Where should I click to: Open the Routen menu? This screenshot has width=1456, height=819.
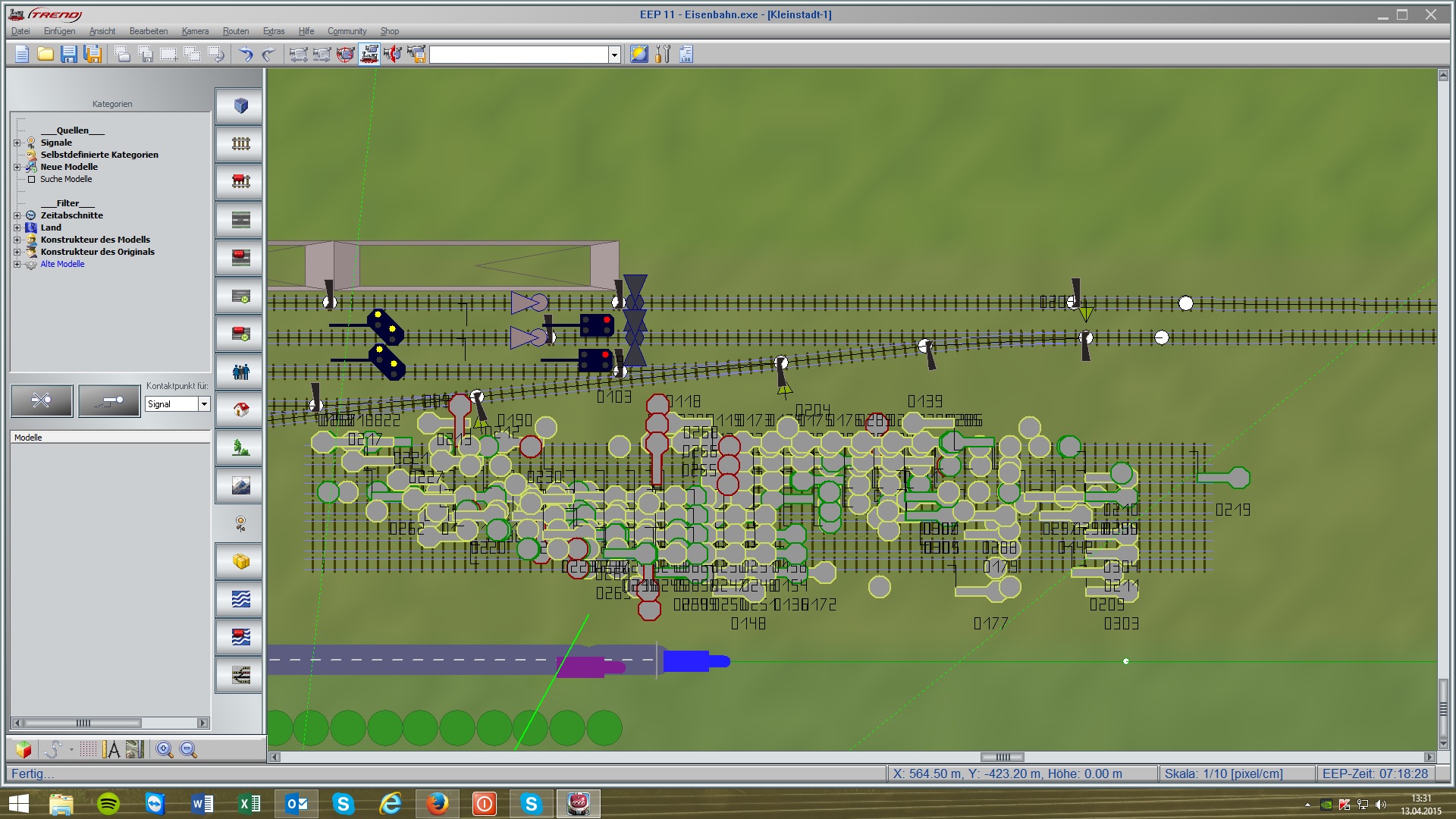[x=235, y=31]
